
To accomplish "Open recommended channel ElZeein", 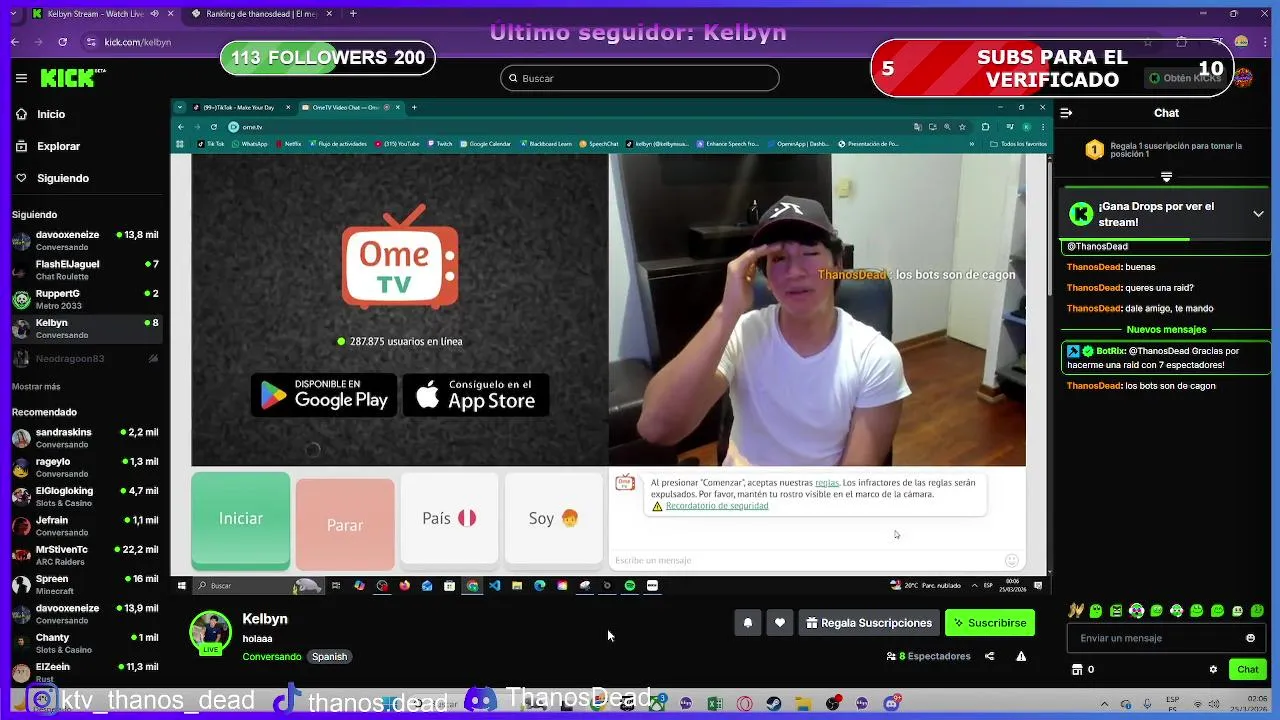I will 85,672.
